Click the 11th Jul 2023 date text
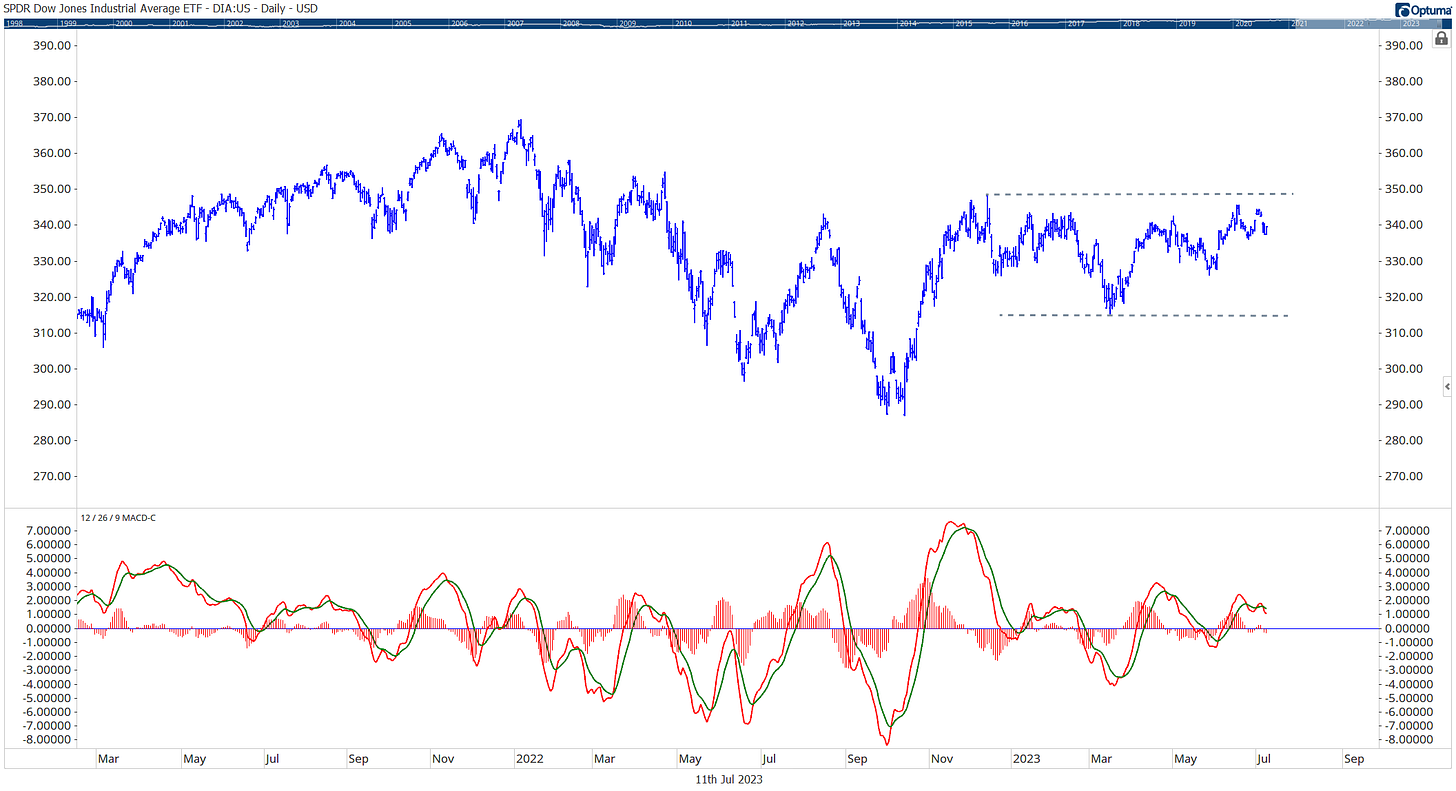The height and width of the screenshot is (791, 1456). click(728, 778)
